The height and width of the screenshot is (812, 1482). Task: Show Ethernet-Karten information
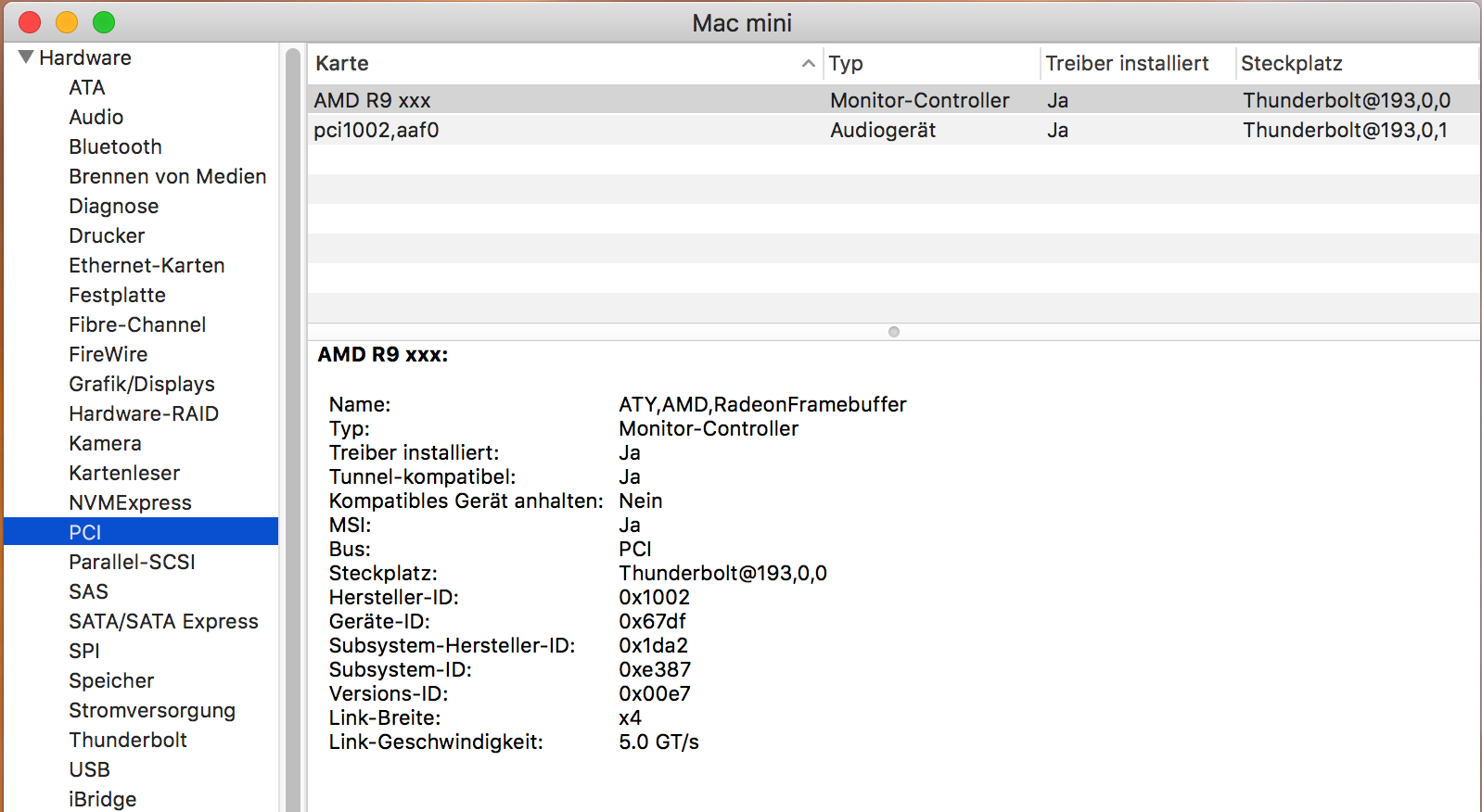[147, 265]
